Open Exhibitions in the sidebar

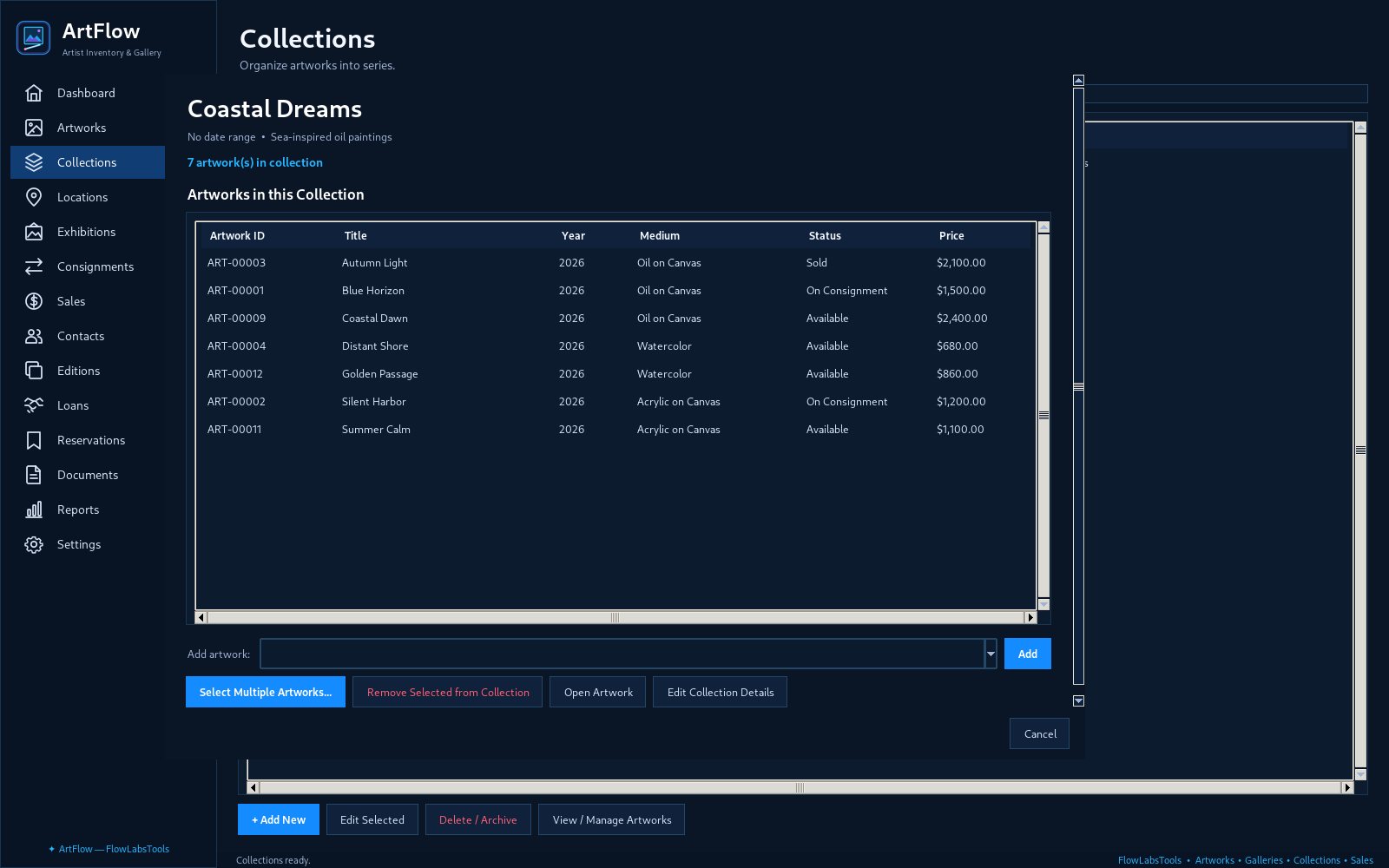(x=88, y=232)
